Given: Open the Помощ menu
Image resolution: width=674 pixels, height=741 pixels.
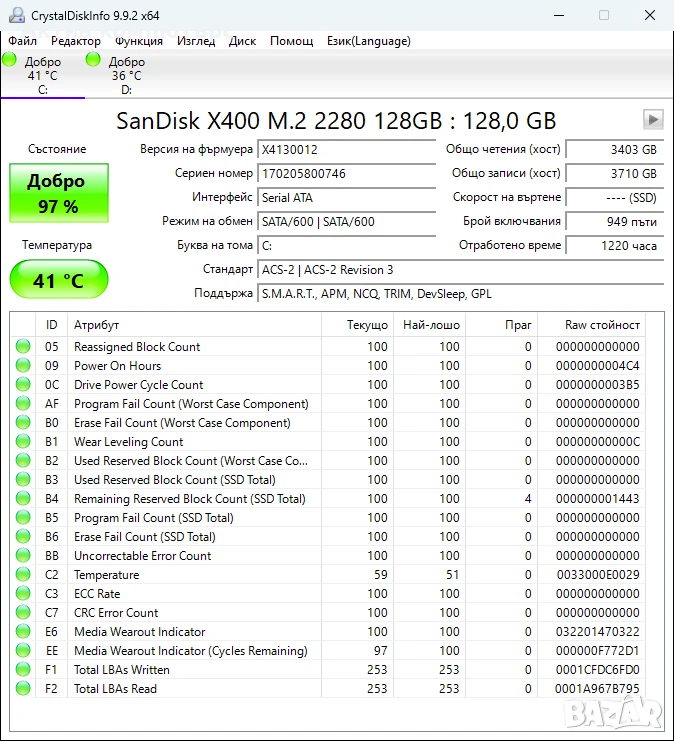Looking at the screenshot, I should coord(292,41).
